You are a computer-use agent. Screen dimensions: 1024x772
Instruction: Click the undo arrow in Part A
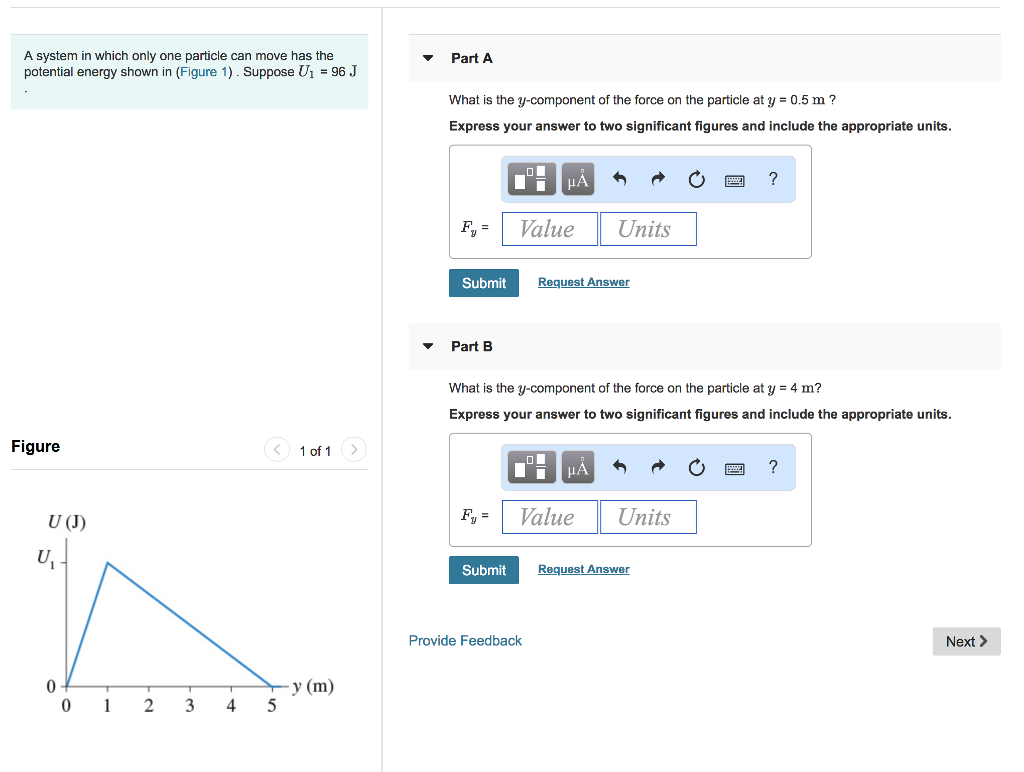tap(619, 180)
